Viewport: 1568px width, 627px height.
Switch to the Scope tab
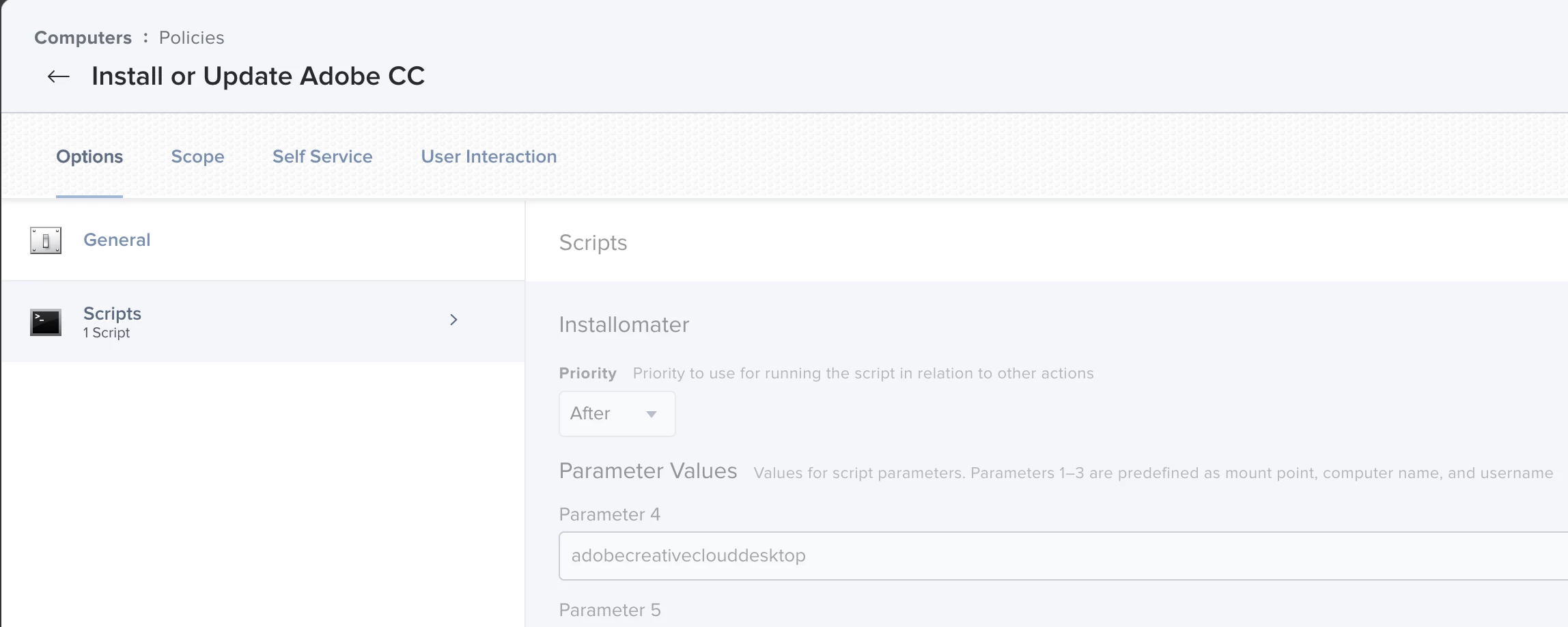pyautogui.click(x=197, y=156)
